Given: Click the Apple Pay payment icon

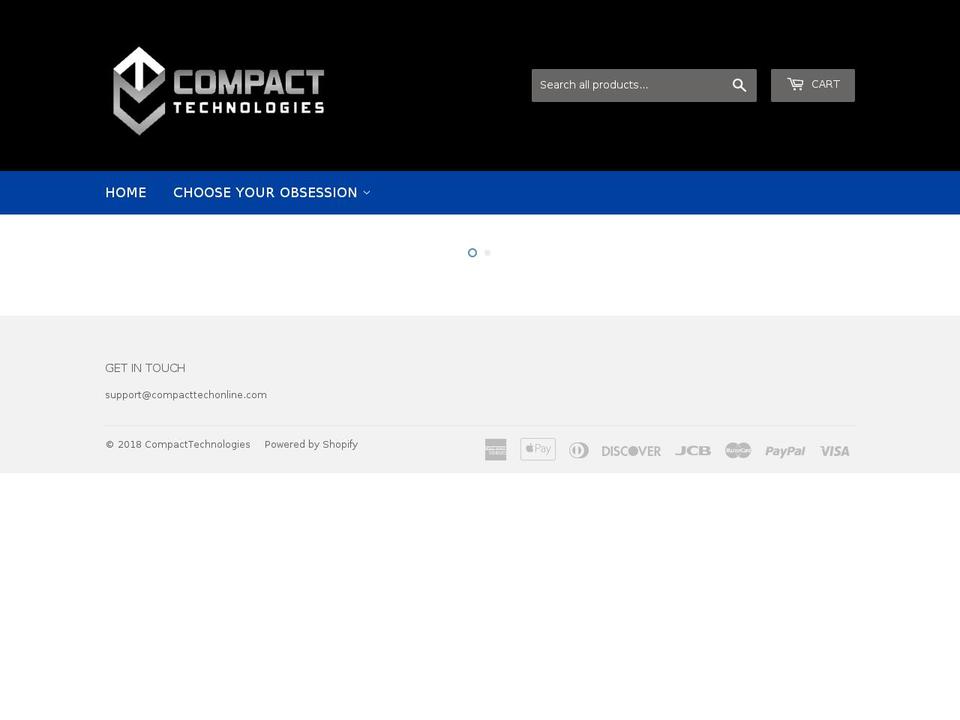Looking at the screenshot, I should click(538, 449).
